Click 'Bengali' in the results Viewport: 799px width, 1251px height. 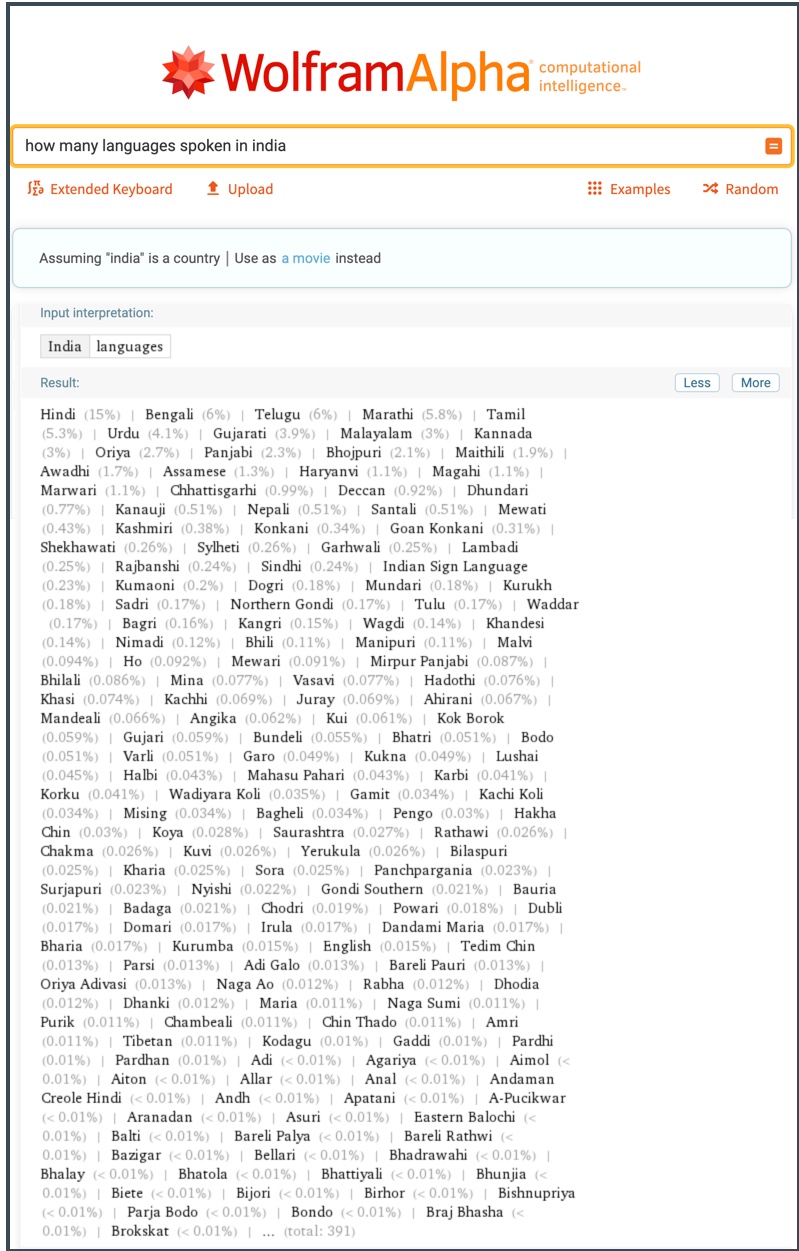click(171, 414)
